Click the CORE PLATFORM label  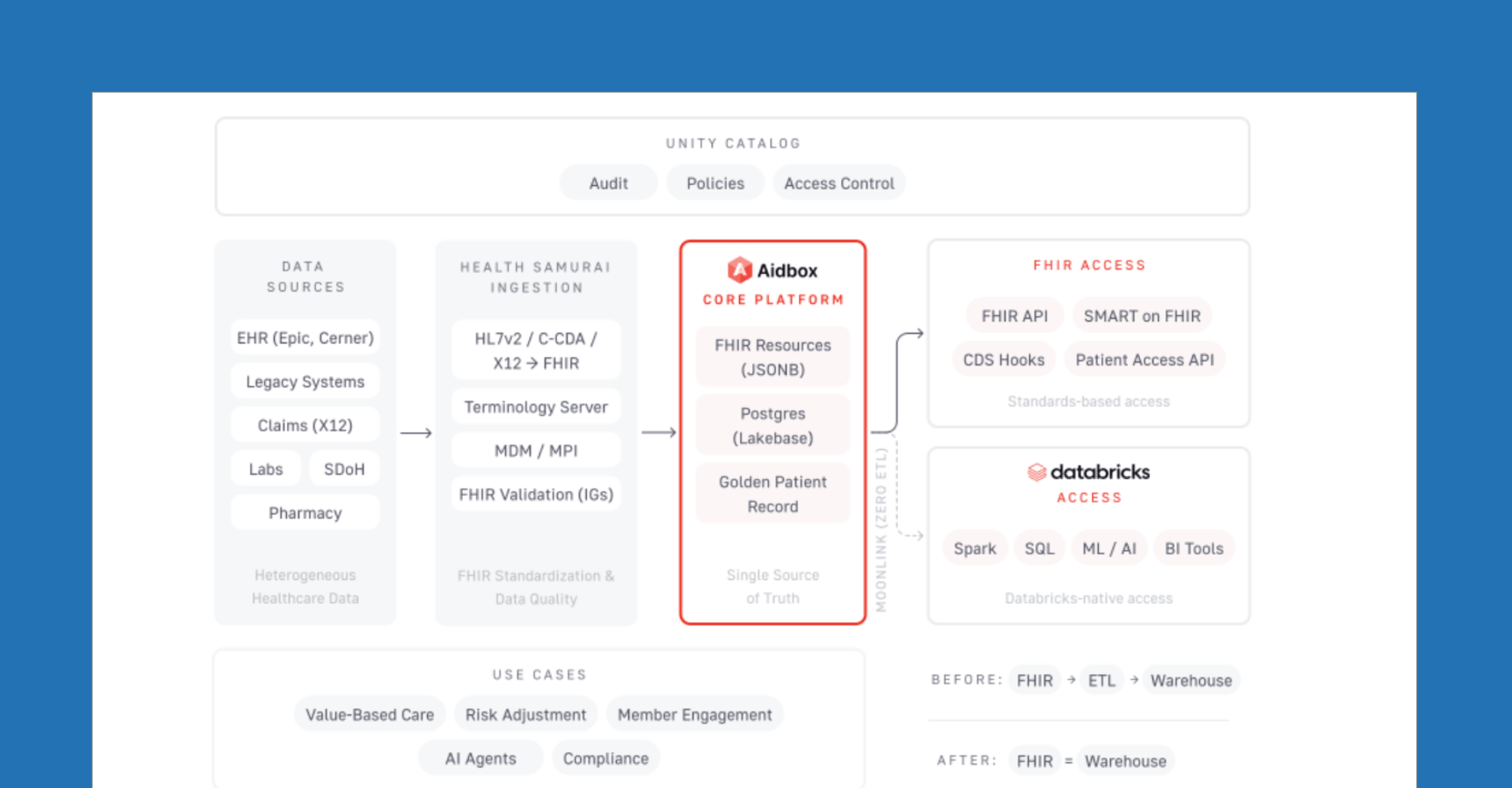773,299
